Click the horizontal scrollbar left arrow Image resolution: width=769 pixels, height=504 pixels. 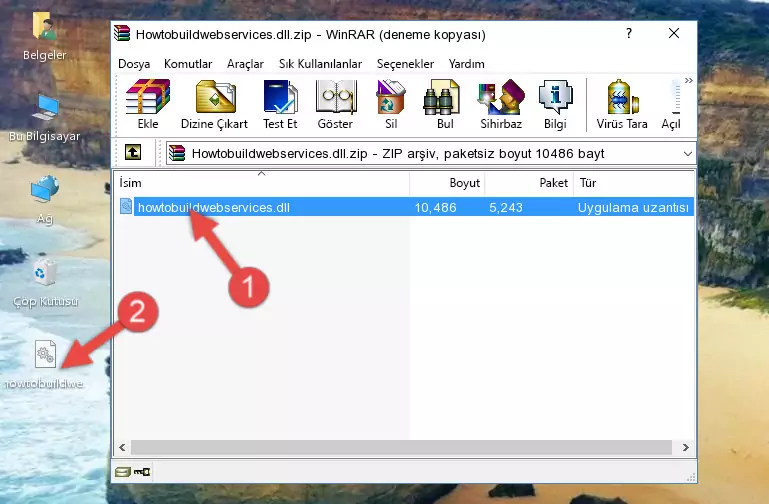[x=123, y=447]
